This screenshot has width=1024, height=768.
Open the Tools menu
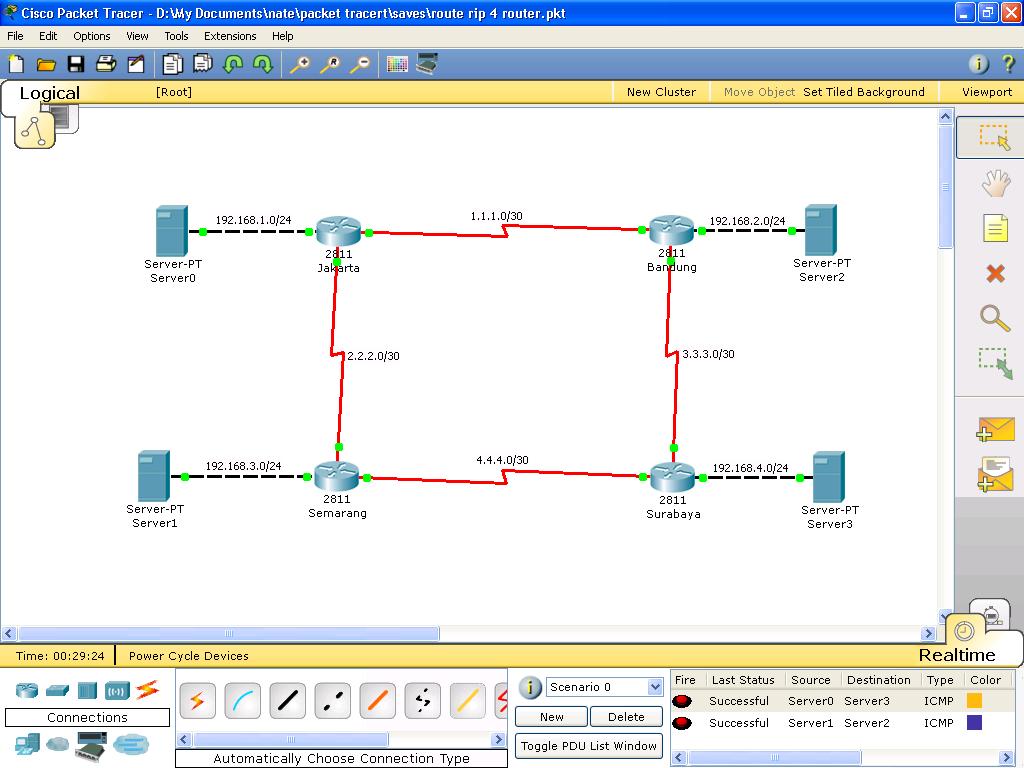pyautogui.click(x=176, y=36)
